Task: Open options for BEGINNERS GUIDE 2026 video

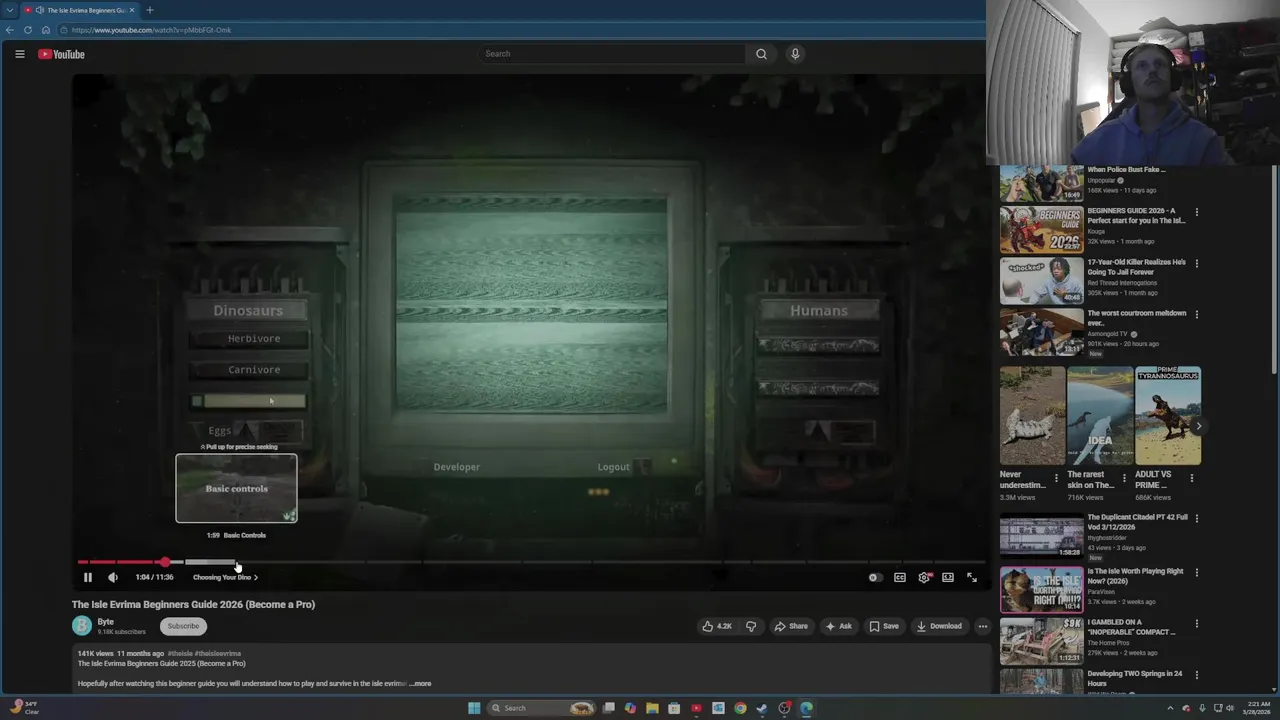Action: click(x=1196, y=212)
